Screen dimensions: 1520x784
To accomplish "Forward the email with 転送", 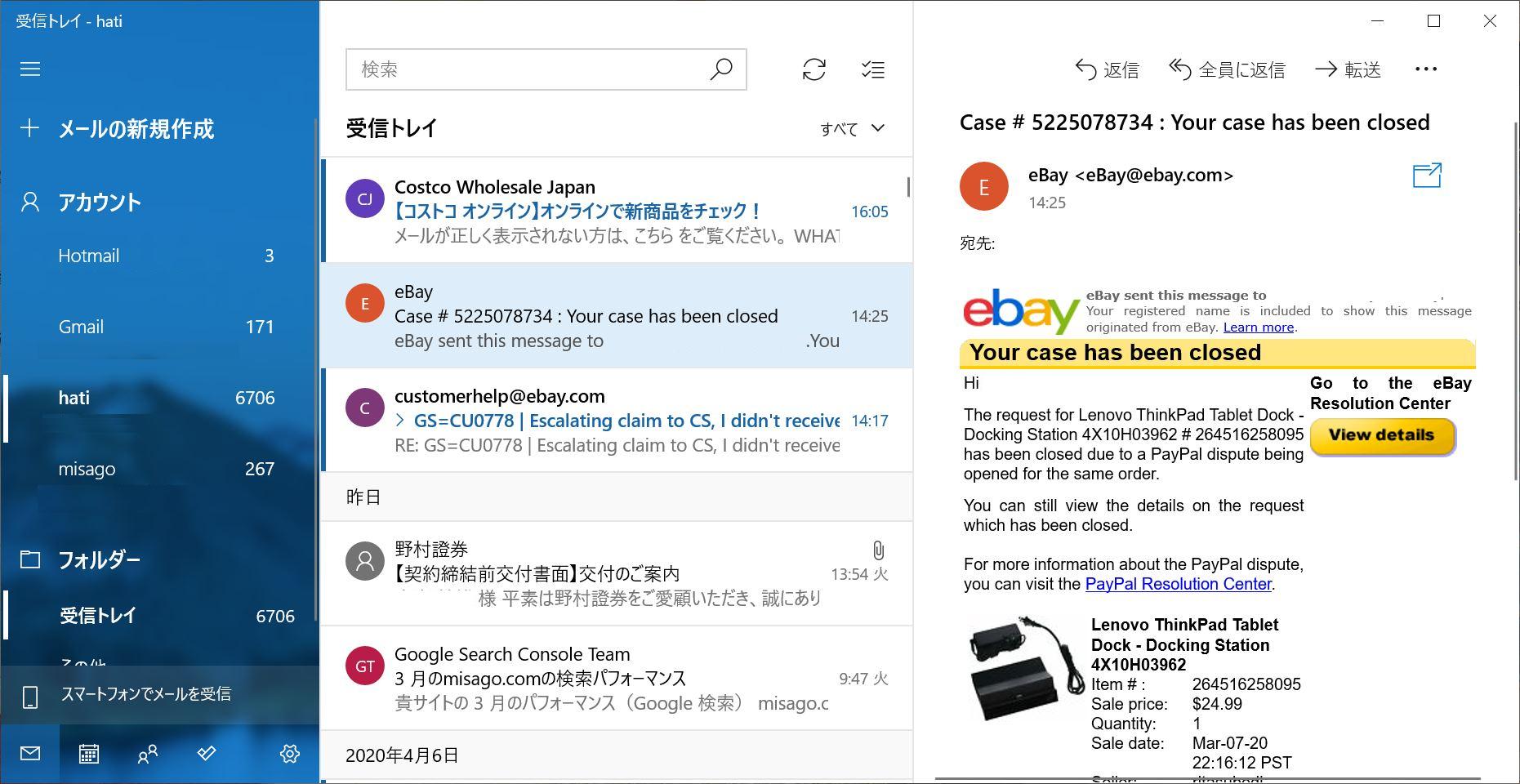I will [1348, 69].
